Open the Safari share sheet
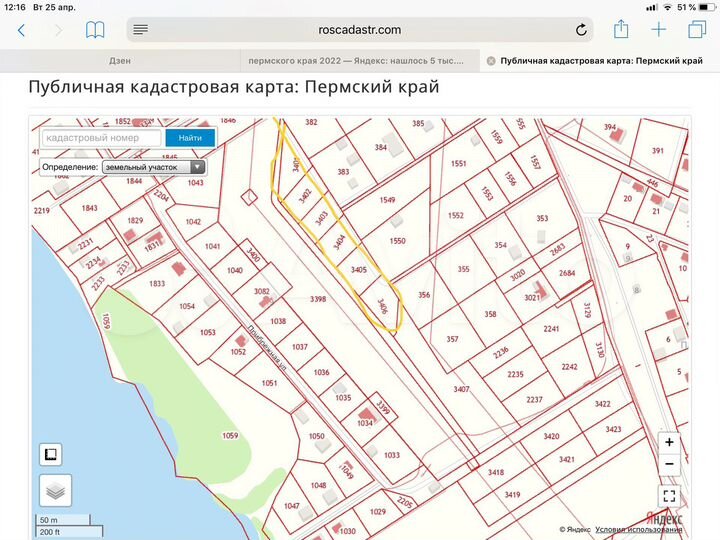Screen dimensions: 720x540 point(621,29)
